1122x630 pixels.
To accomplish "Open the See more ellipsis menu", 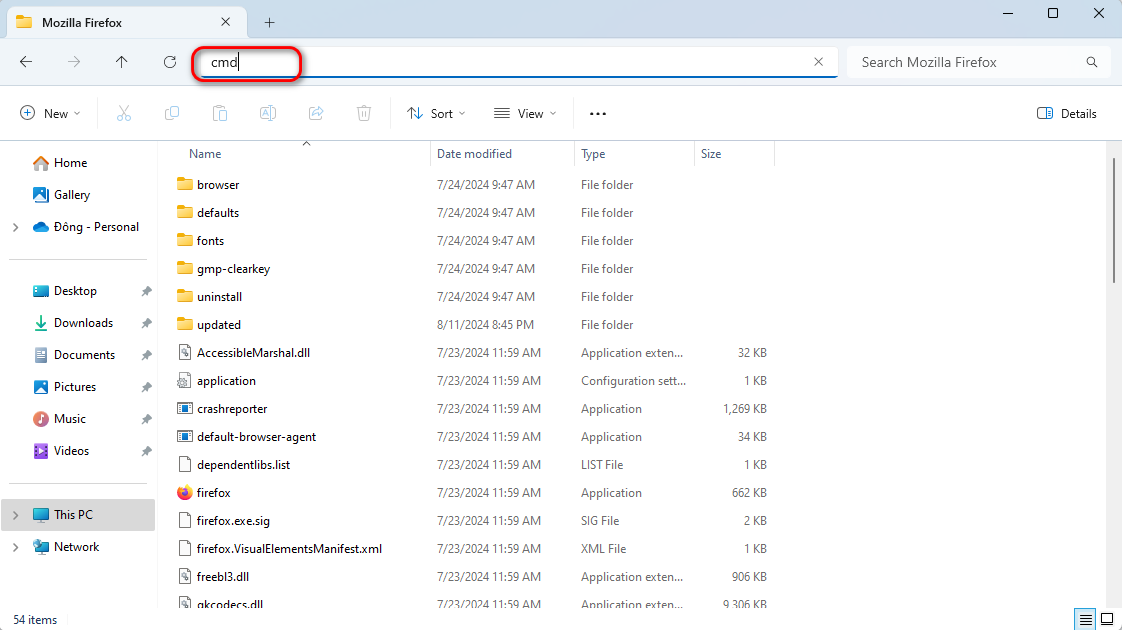I will coord(597,113).
